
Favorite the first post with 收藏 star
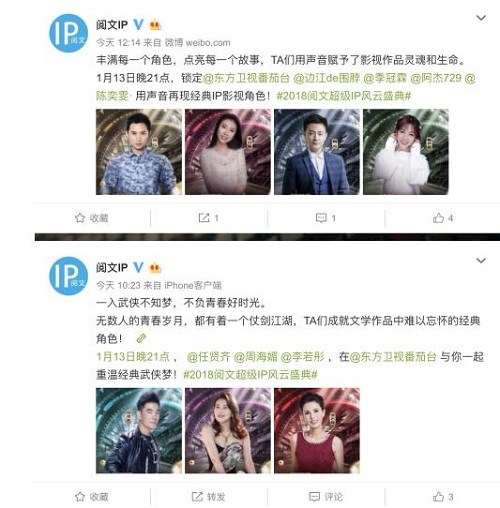(92, 218)
